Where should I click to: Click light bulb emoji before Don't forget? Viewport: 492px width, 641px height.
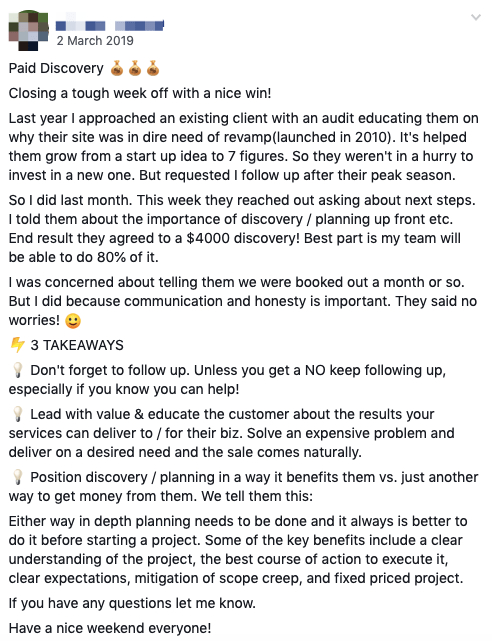coord(18,370)
